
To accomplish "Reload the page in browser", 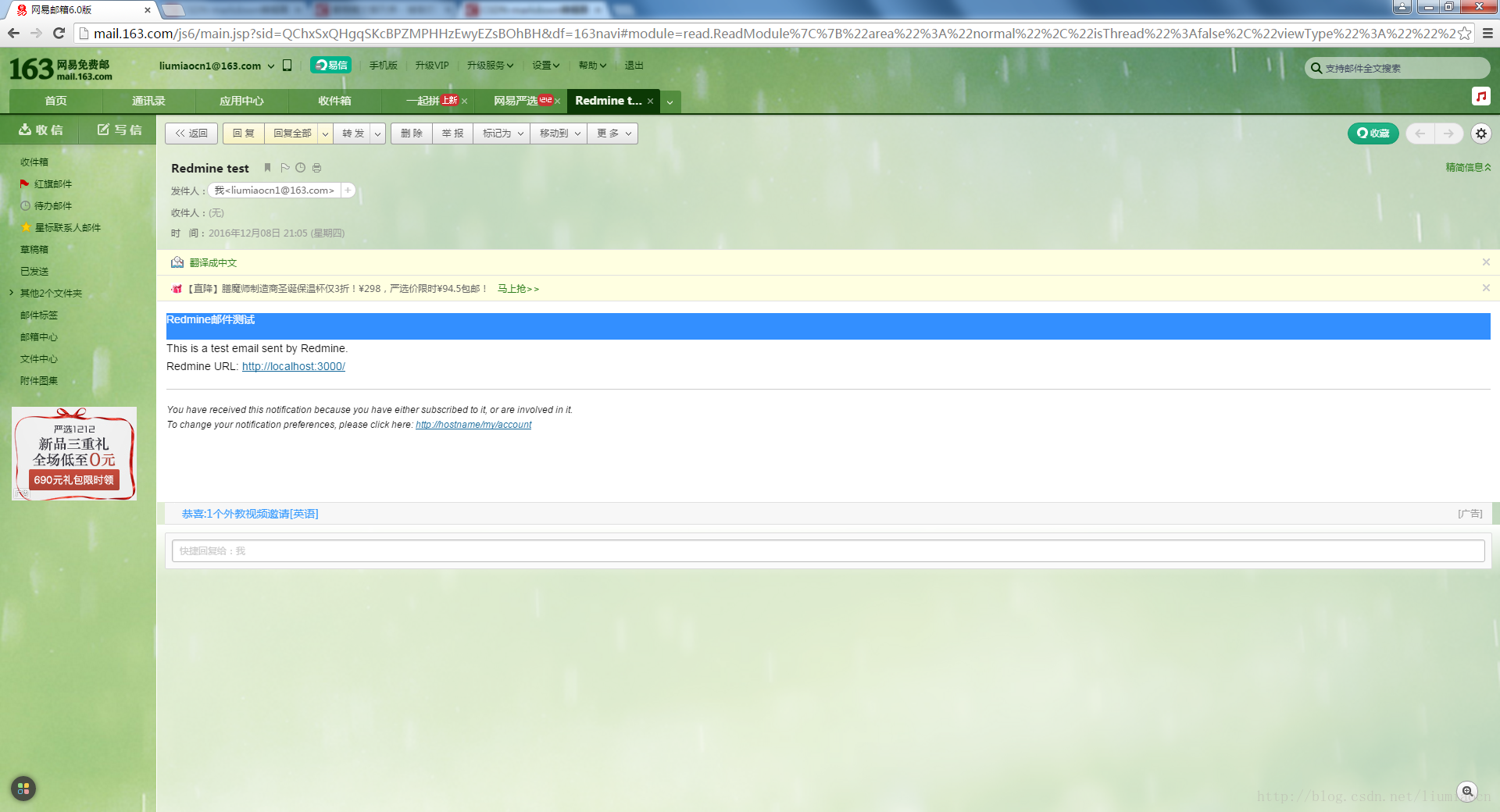I will tap(59, 33).
